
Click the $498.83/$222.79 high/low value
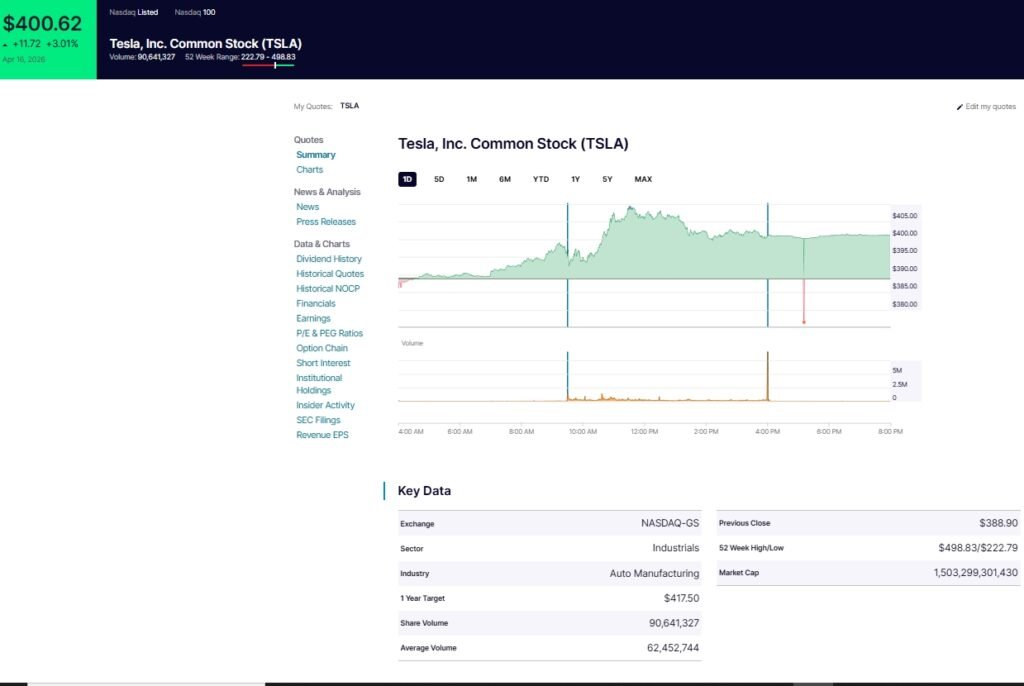tap(978, 547)
